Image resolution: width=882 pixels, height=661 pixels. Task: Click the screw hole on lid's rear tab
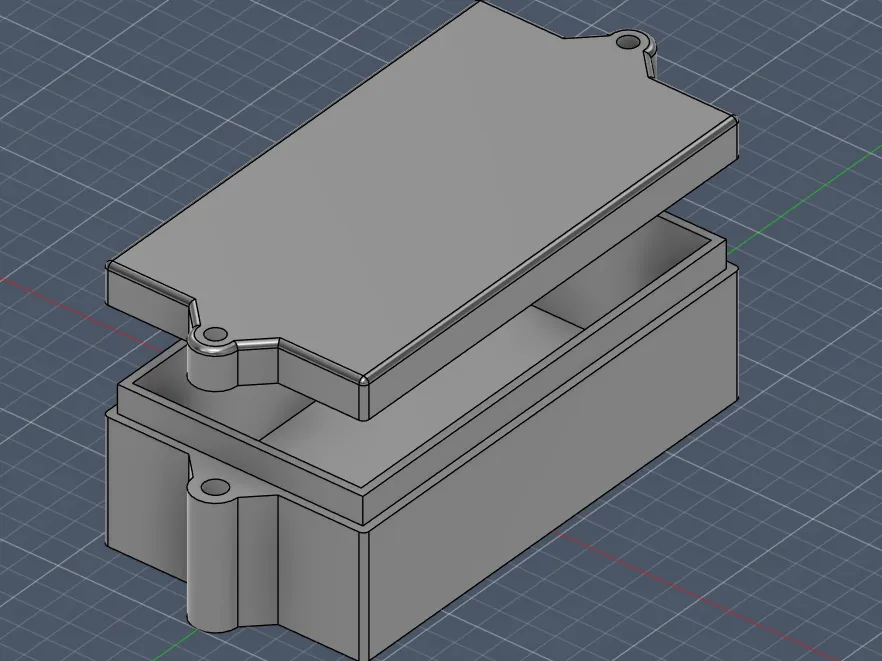point(626,42)
